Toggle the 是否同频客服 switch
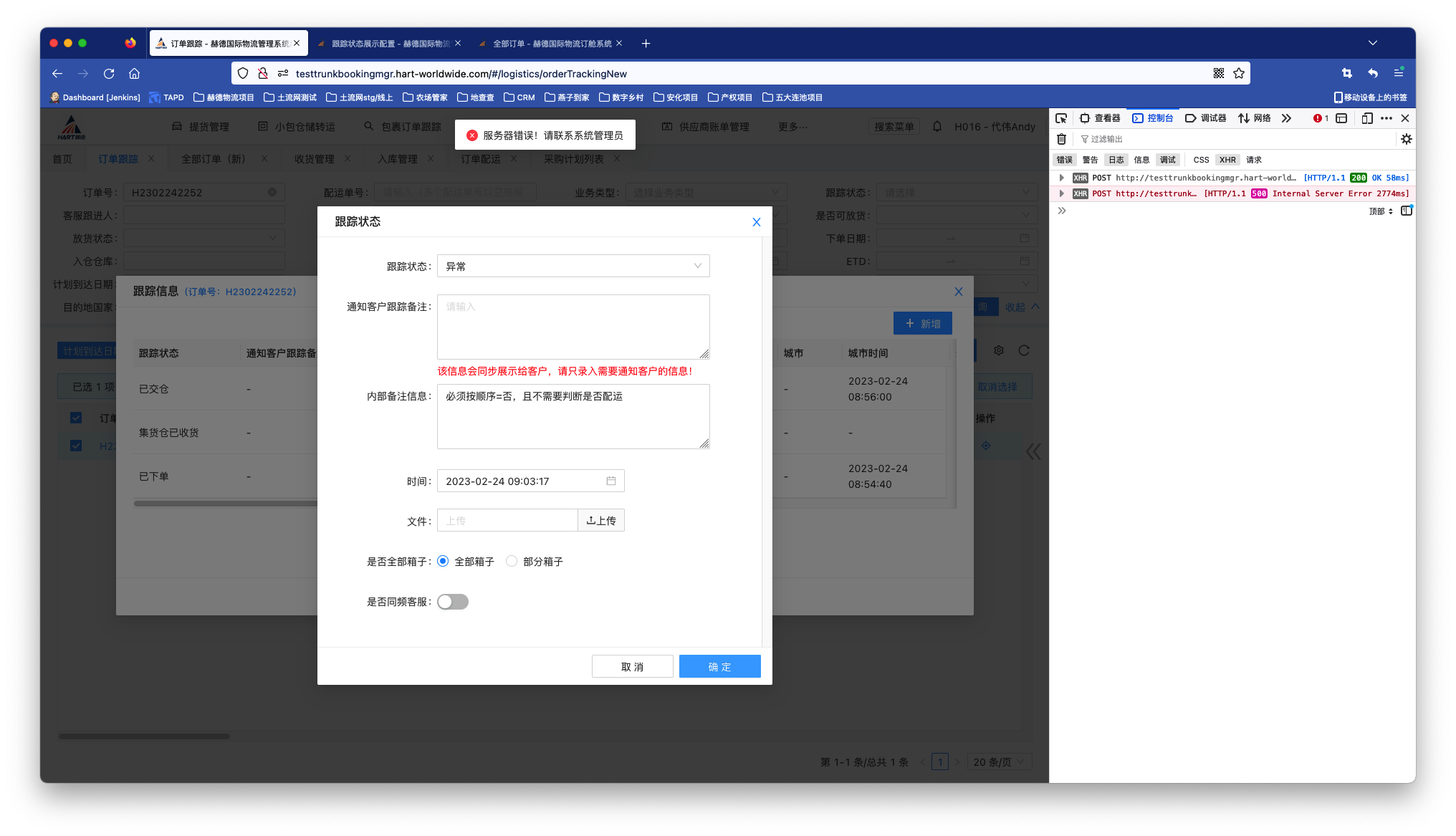1456x836 pixels. pyautogui.click(x=453, y=602)
